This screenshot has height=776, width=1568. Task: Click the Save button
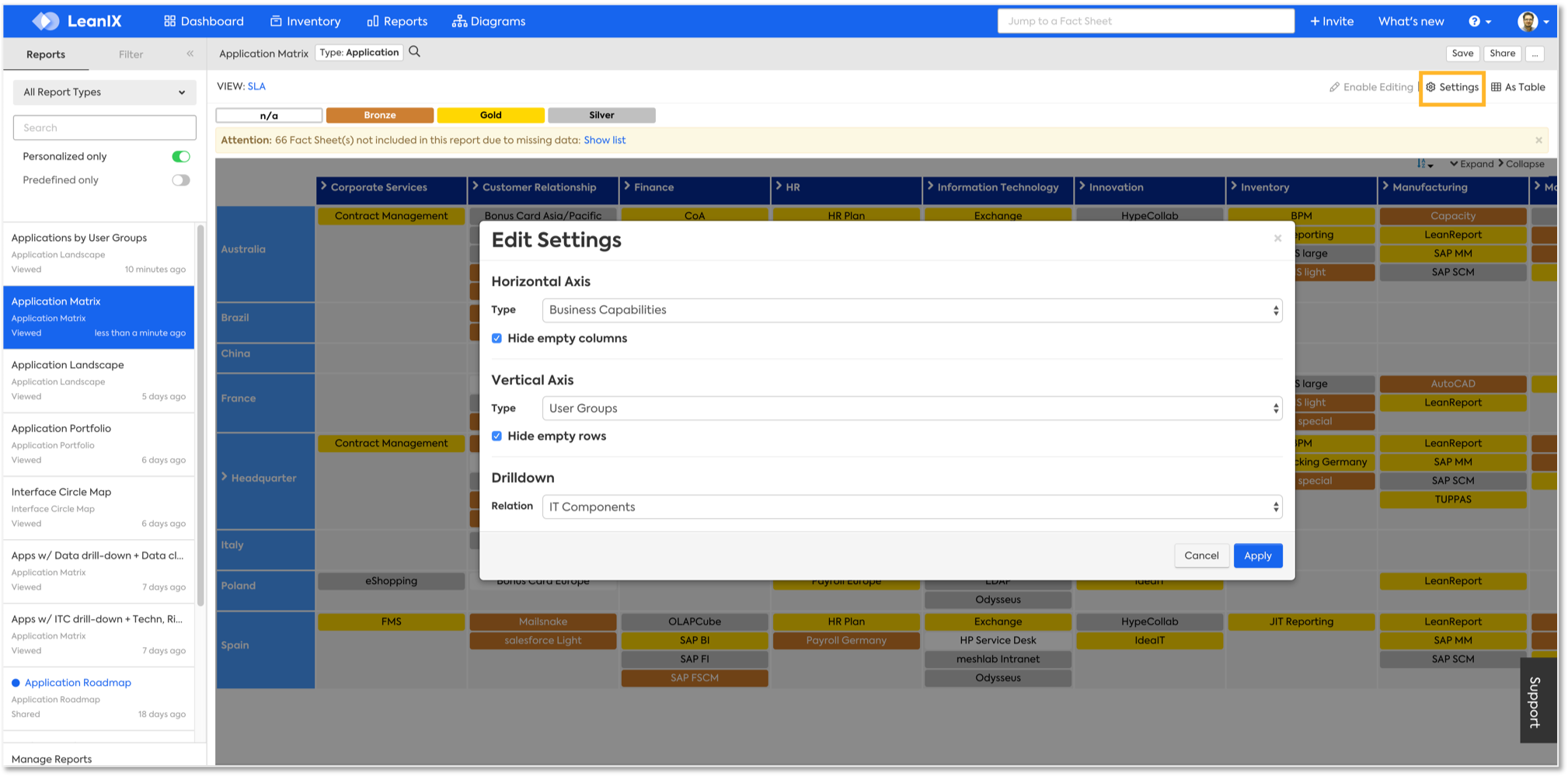tap(1462, 54)
